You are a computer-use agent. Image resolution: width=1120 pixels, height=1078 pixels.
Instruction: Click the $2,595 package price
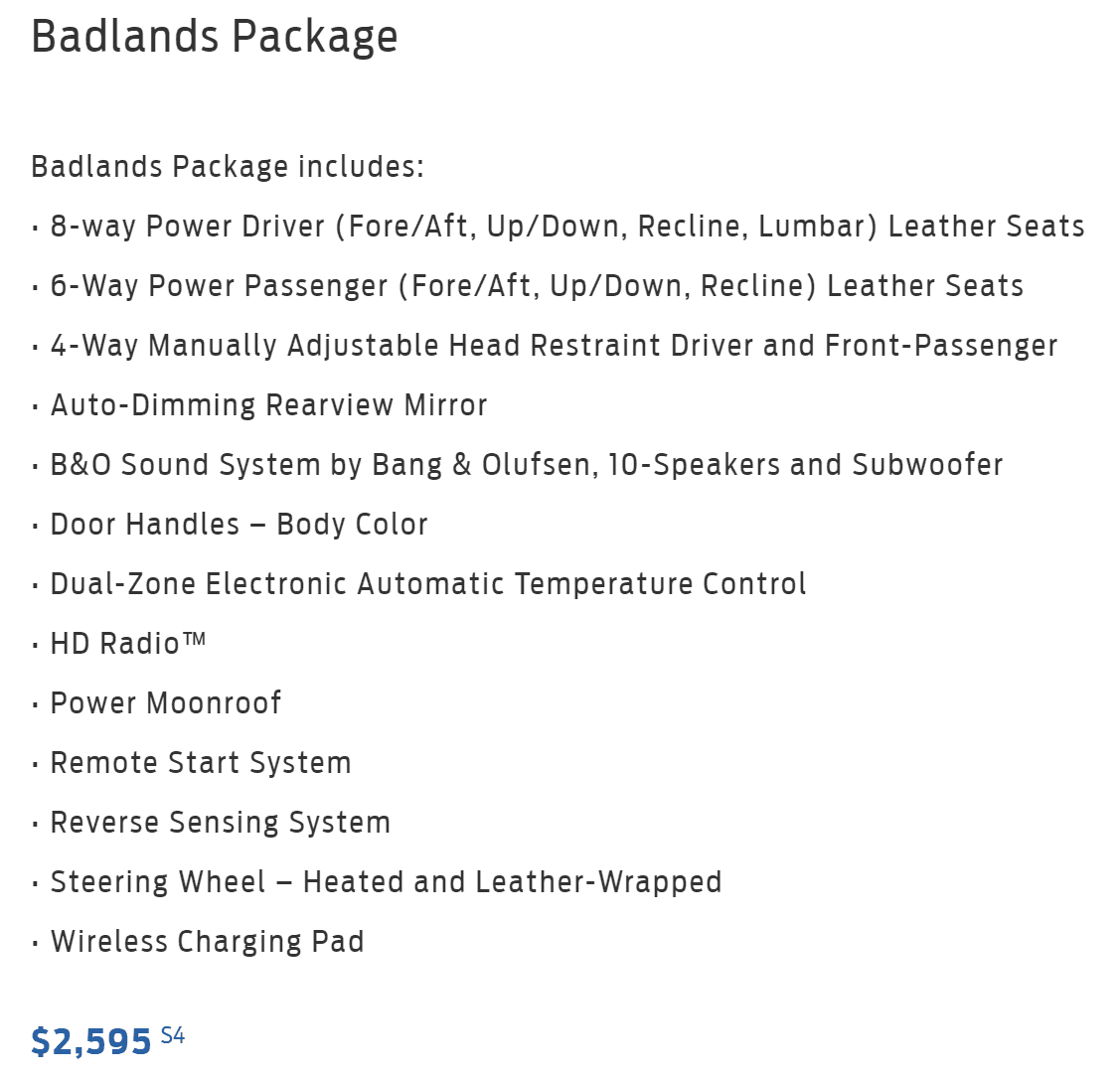(x=91, y=1041)
